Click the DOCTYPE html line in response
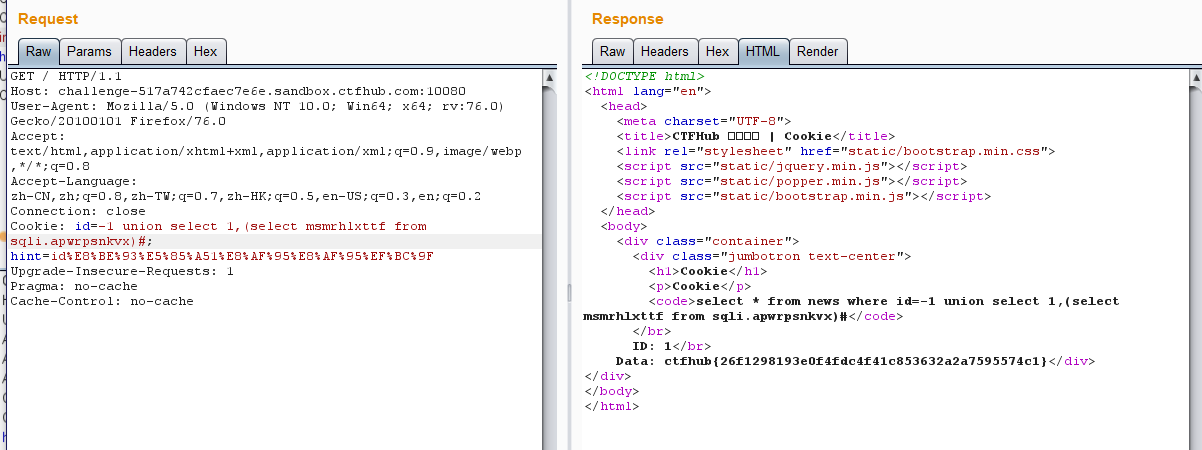The image size is (1202, 450). click(644, 76)
